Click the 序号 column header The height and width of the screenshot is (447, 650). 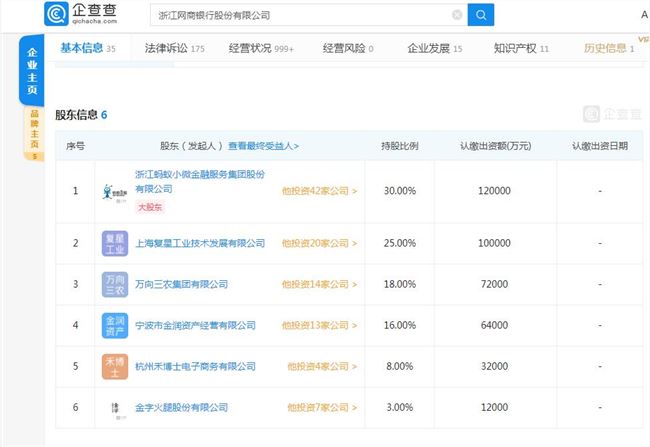click(75, 146)
